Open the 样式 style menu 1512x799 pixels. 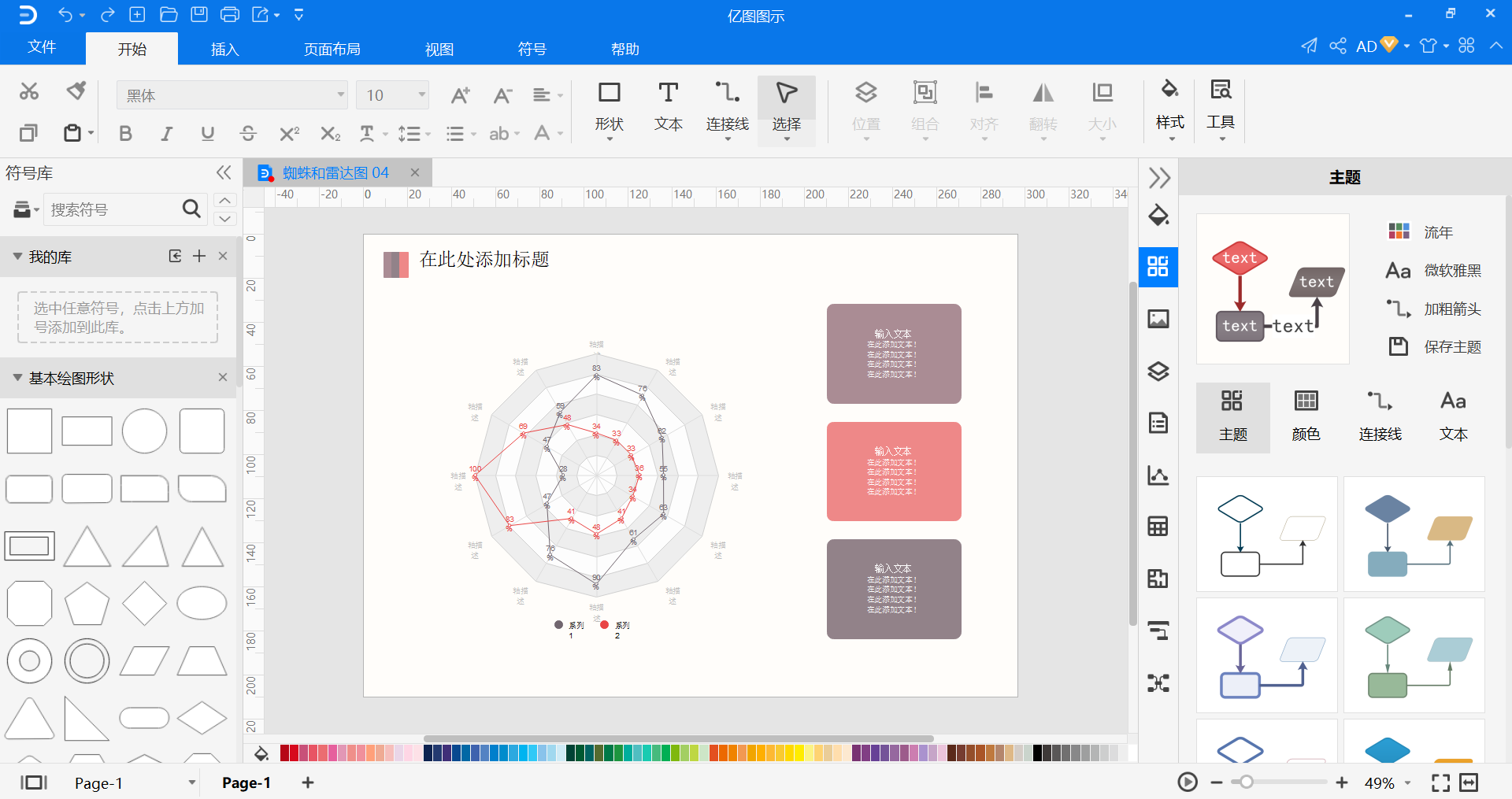coord(1169,109)
